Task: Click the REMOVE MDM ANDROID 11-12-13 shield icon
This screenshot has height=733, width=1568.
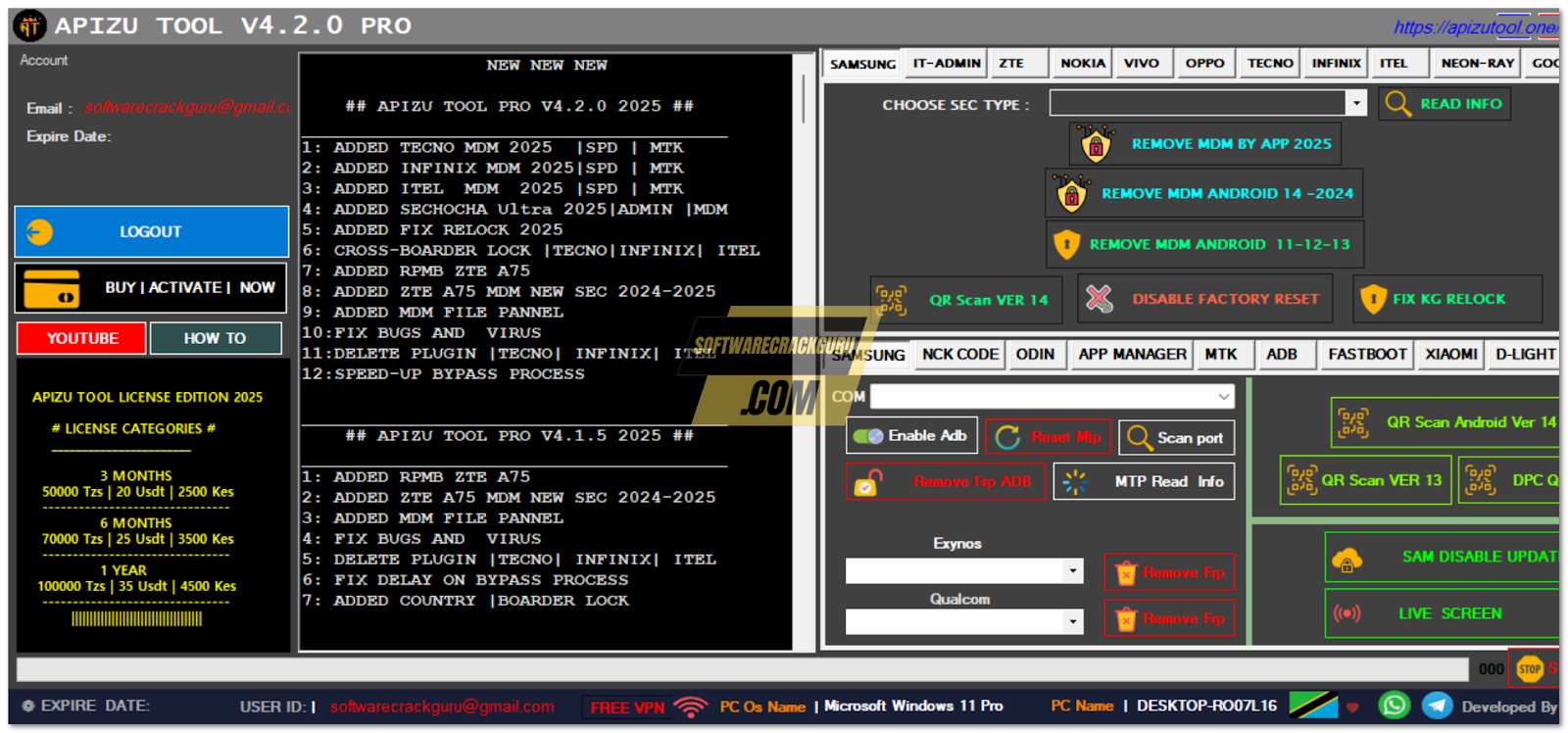Action: [1066, 244]
